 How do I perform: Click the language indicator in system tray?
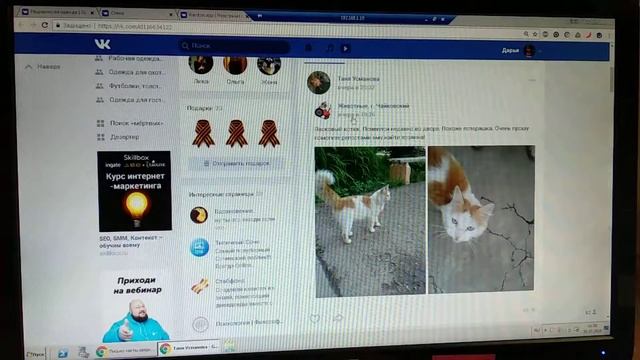(537, 330)
